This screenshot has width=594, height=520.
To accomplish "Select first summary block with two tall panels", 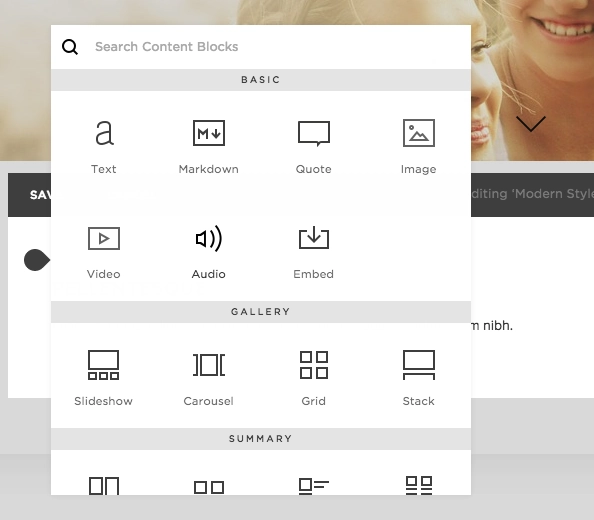I will coord(104,486).
